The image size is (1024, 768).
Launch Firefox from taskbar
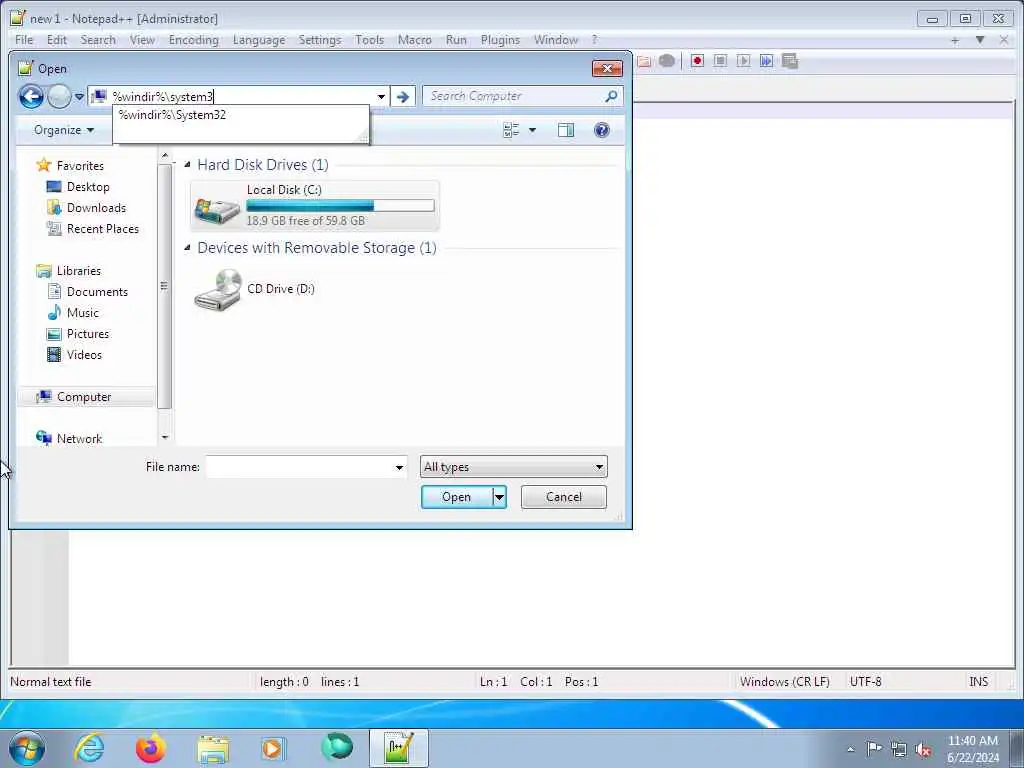point(150,748)
